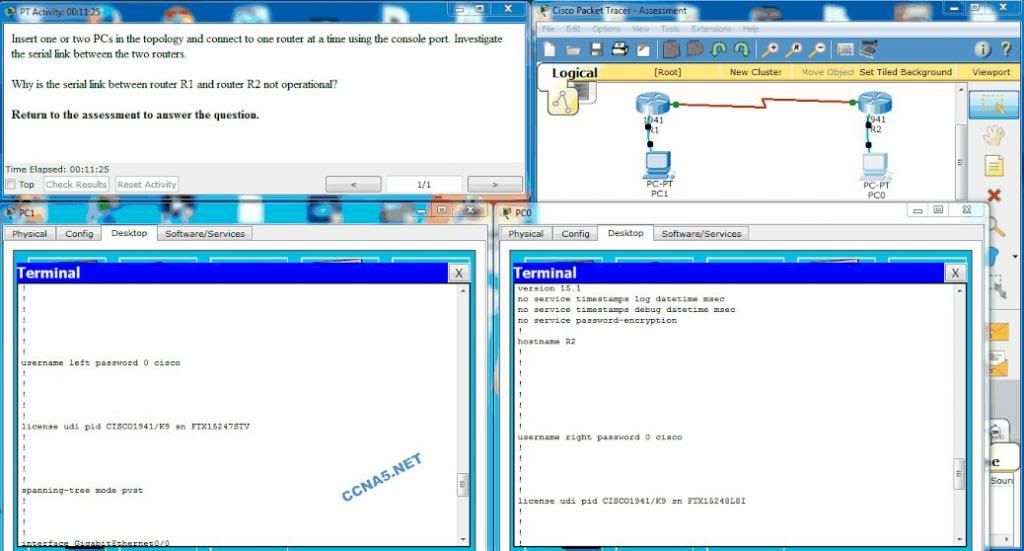Screen dimensions: 1024x551
Task: Open the Options menu
Action: [x=606, y=29]
